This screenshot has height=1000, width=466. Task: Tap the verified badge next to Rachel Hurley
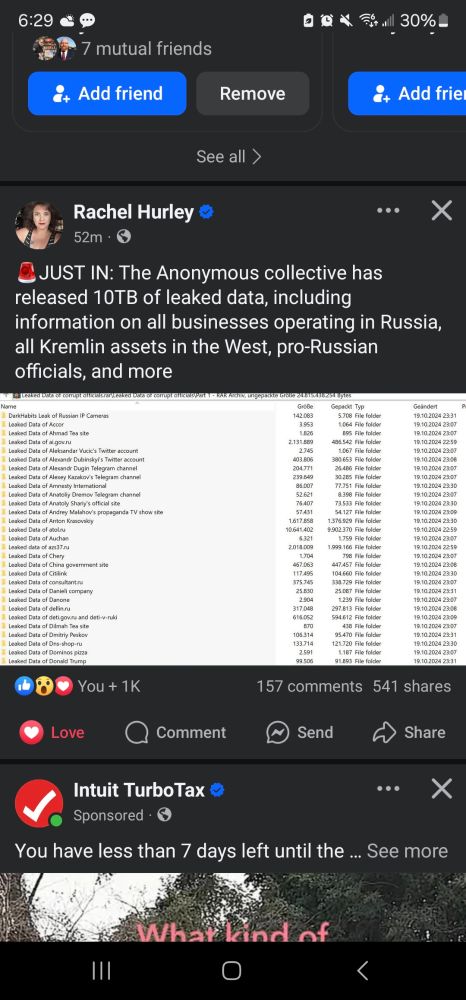[x=206, y=212]
